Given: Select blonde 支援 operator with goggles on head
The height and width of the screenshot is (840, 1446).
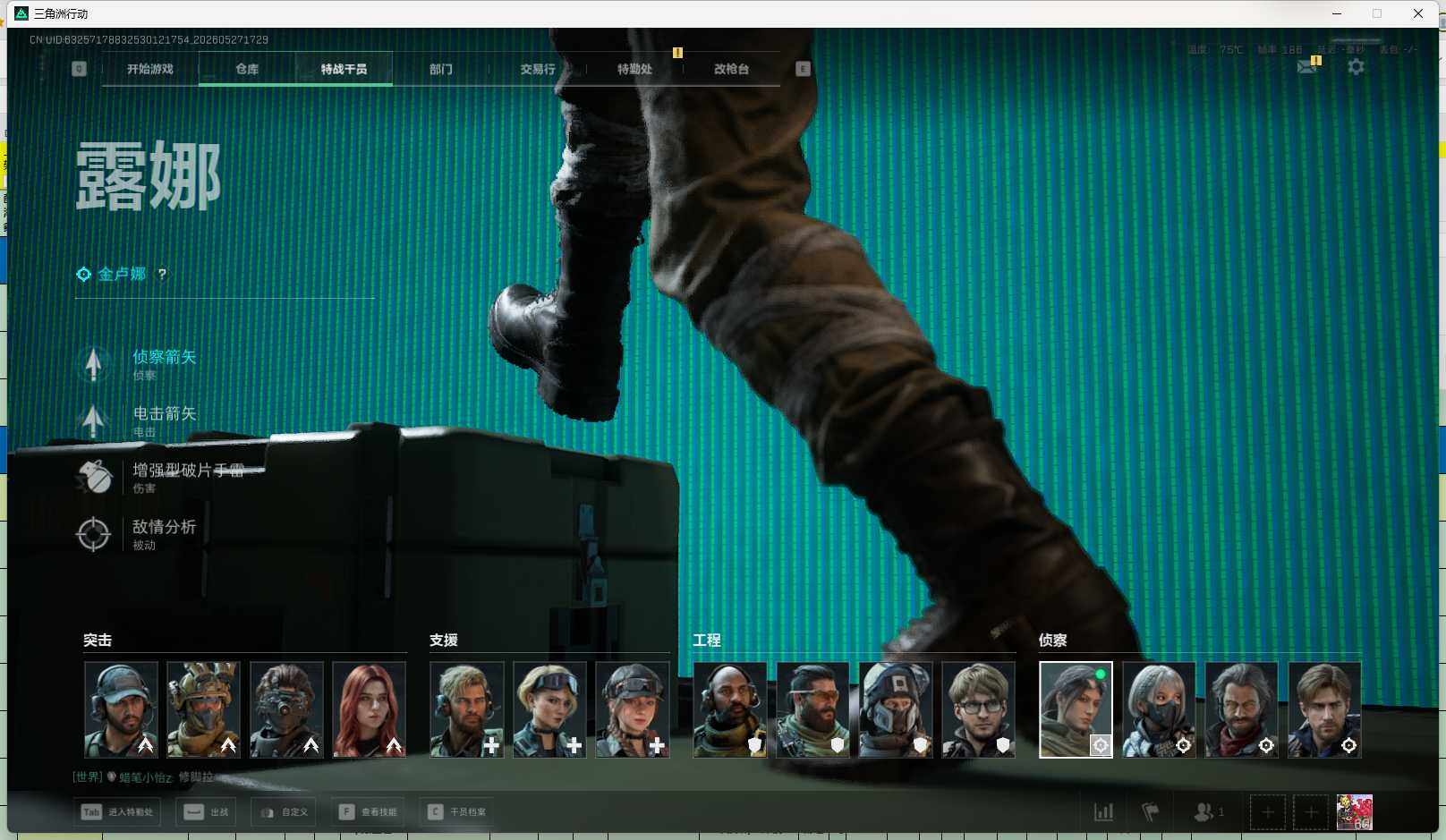Looking at the screenshot, I should [549, 709].
